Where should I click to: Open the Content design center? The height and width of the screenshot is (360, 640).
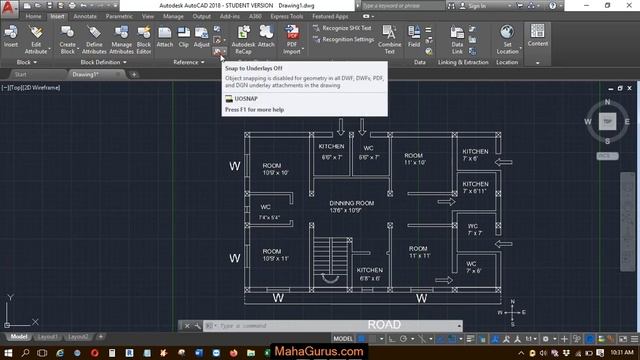pyautogui.click(x=538, y=35)
